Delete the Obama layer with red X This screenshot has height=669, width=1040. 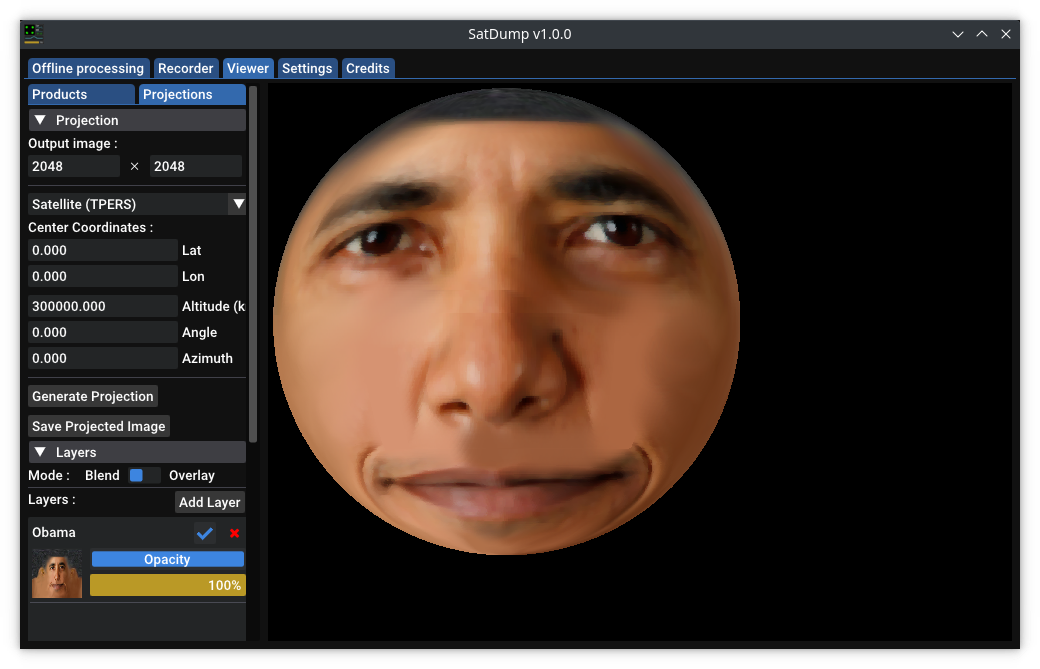234,533
